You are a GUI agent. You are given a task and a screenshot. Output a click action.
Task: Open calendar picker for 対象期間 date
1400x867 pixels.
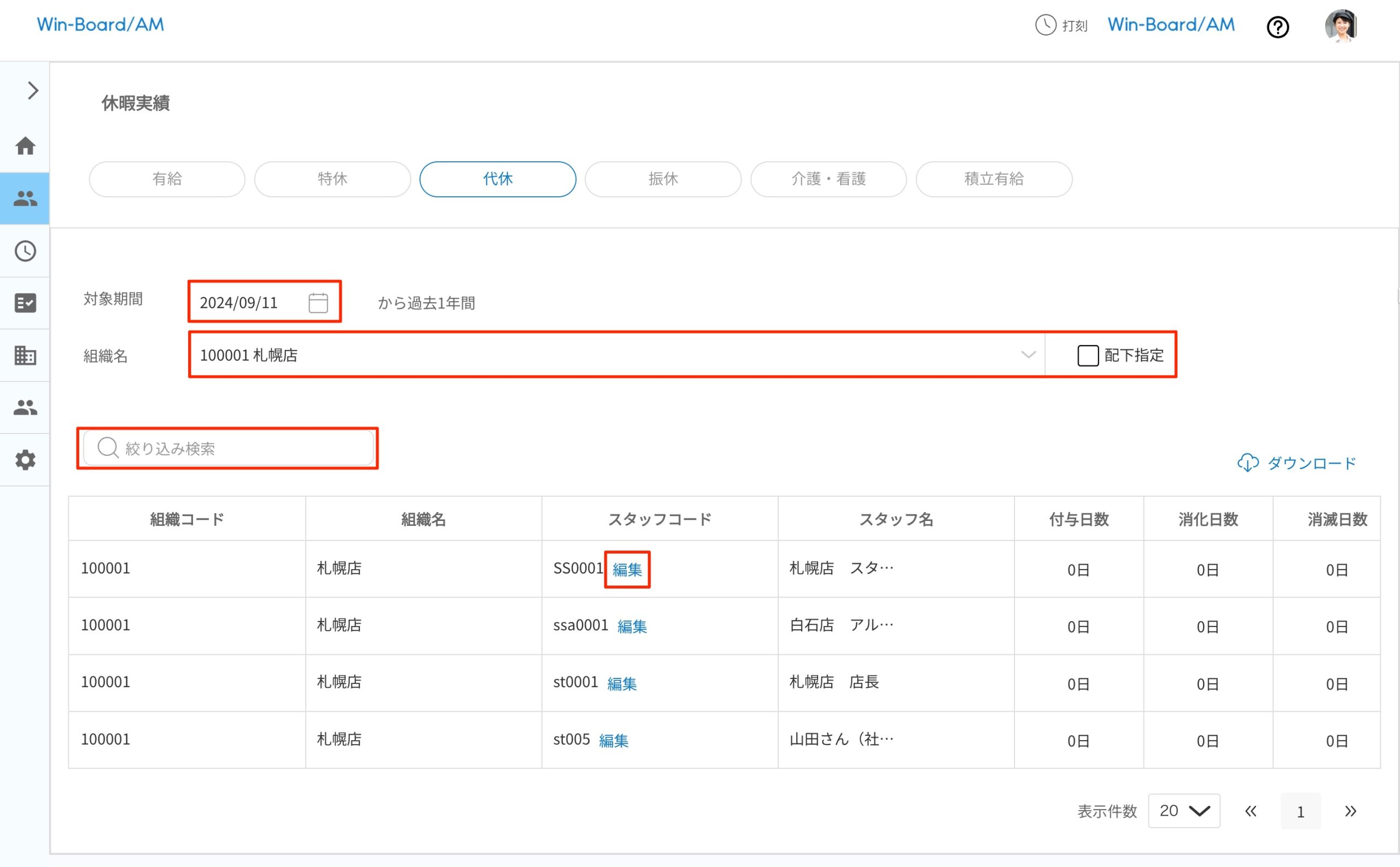(x=318, y=302)
